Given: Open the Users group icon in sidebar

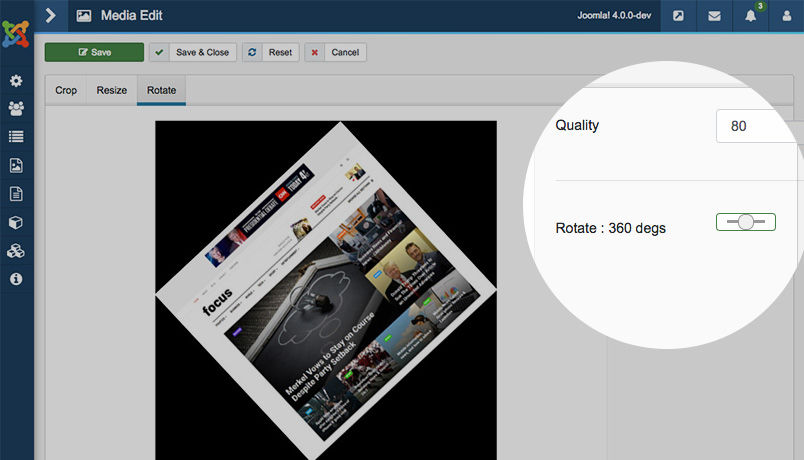Looking at the screenshot, I should (x=16, y=108).
